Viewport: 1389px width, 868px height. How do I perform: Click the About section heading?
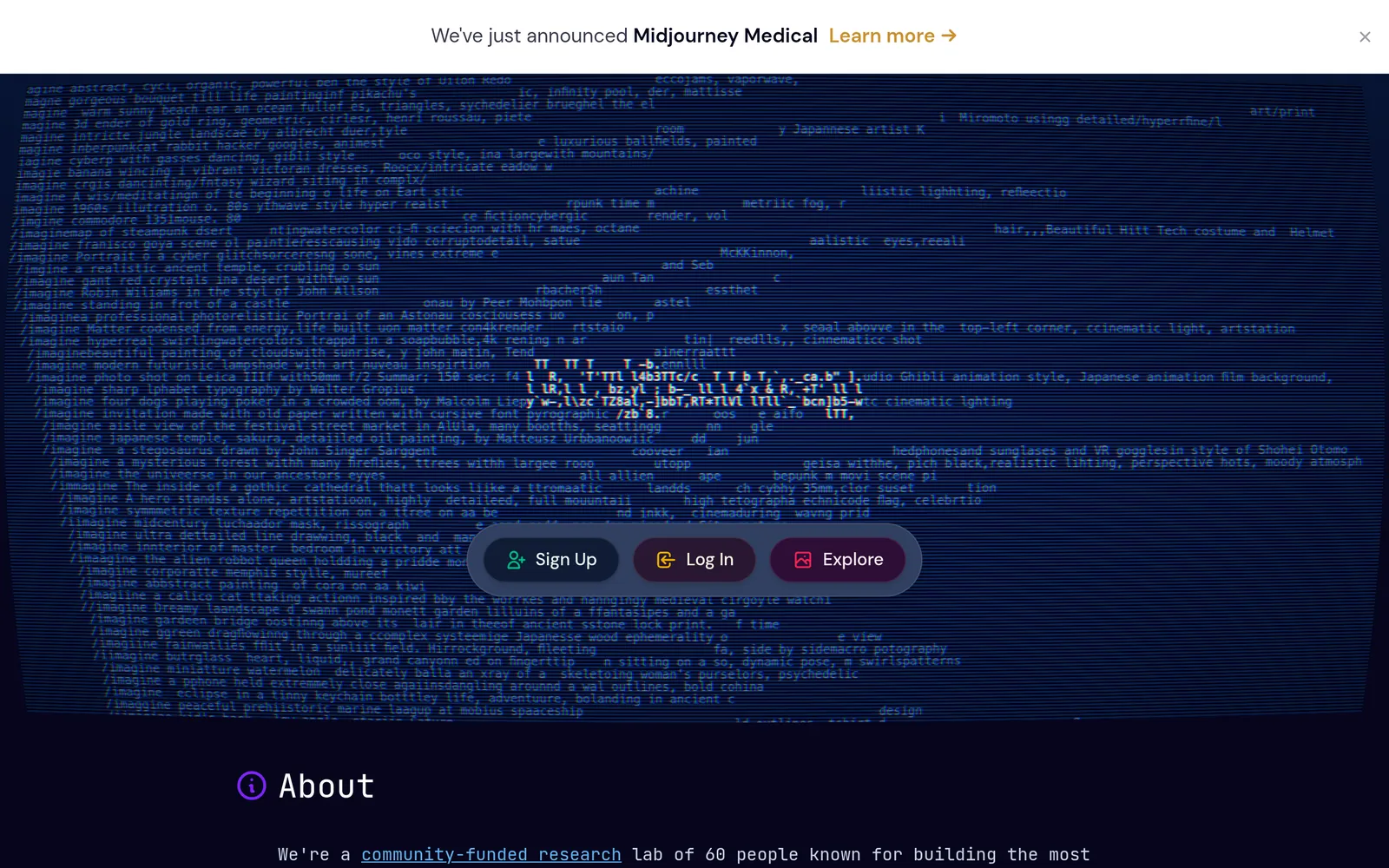click(326, 786)
